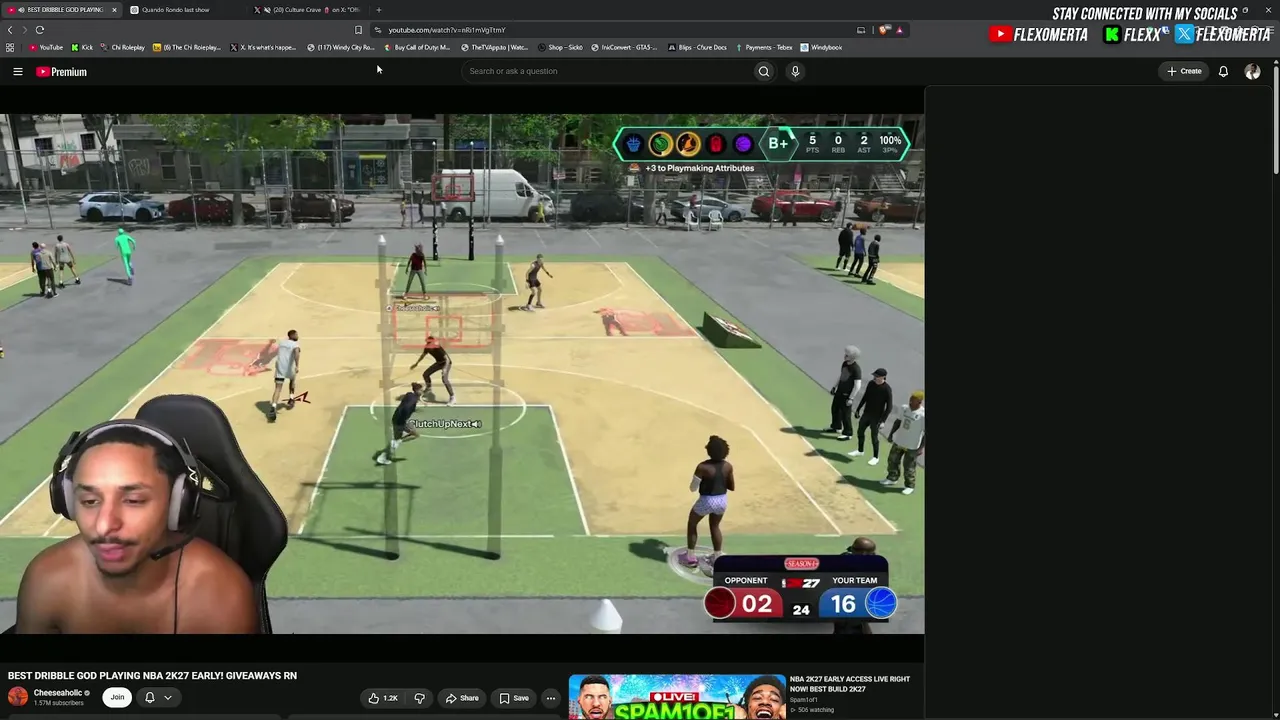This screenshot has width=1280, height=720.
Task: Dislike this video
Action: pos(420,698)
